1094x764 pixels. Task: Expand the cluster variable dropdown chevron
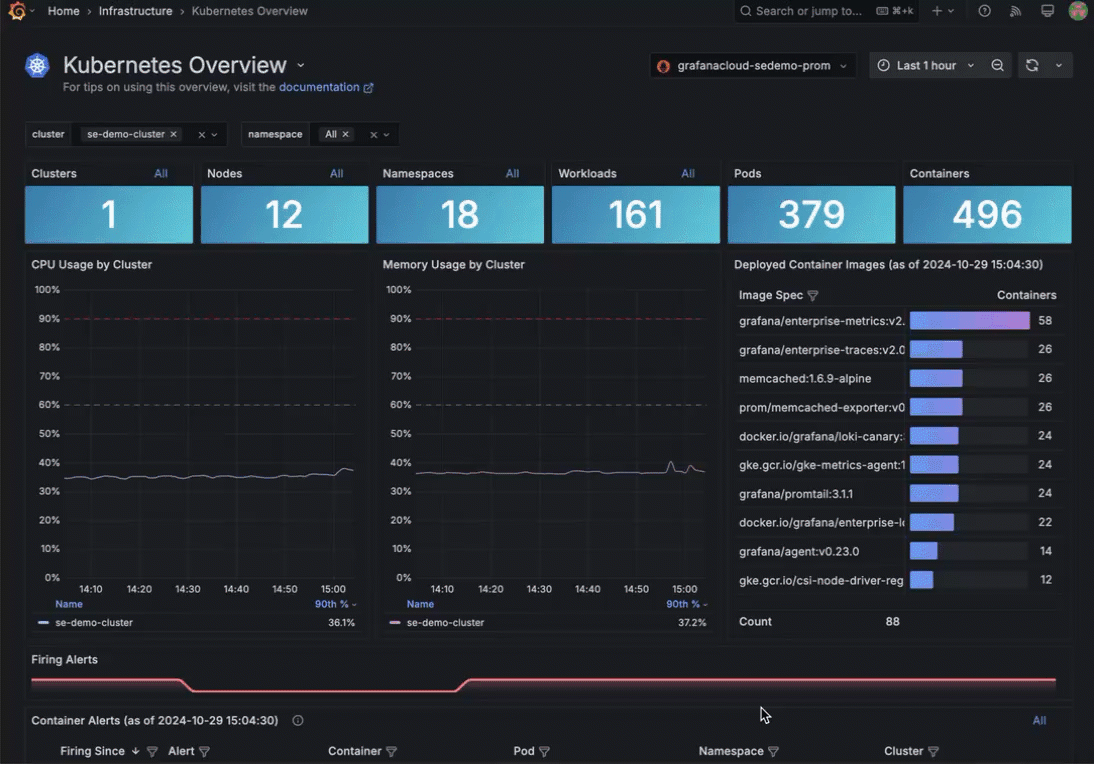pos(214,135)
